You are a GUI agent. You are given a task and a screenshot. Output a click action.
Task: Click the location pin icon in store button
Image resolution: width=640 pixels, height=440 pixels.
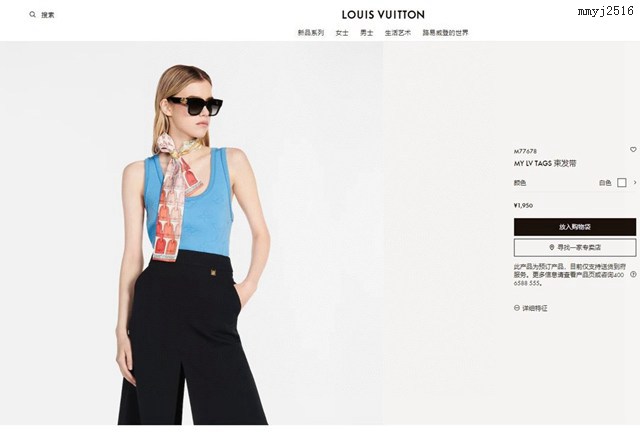(552, 247)
